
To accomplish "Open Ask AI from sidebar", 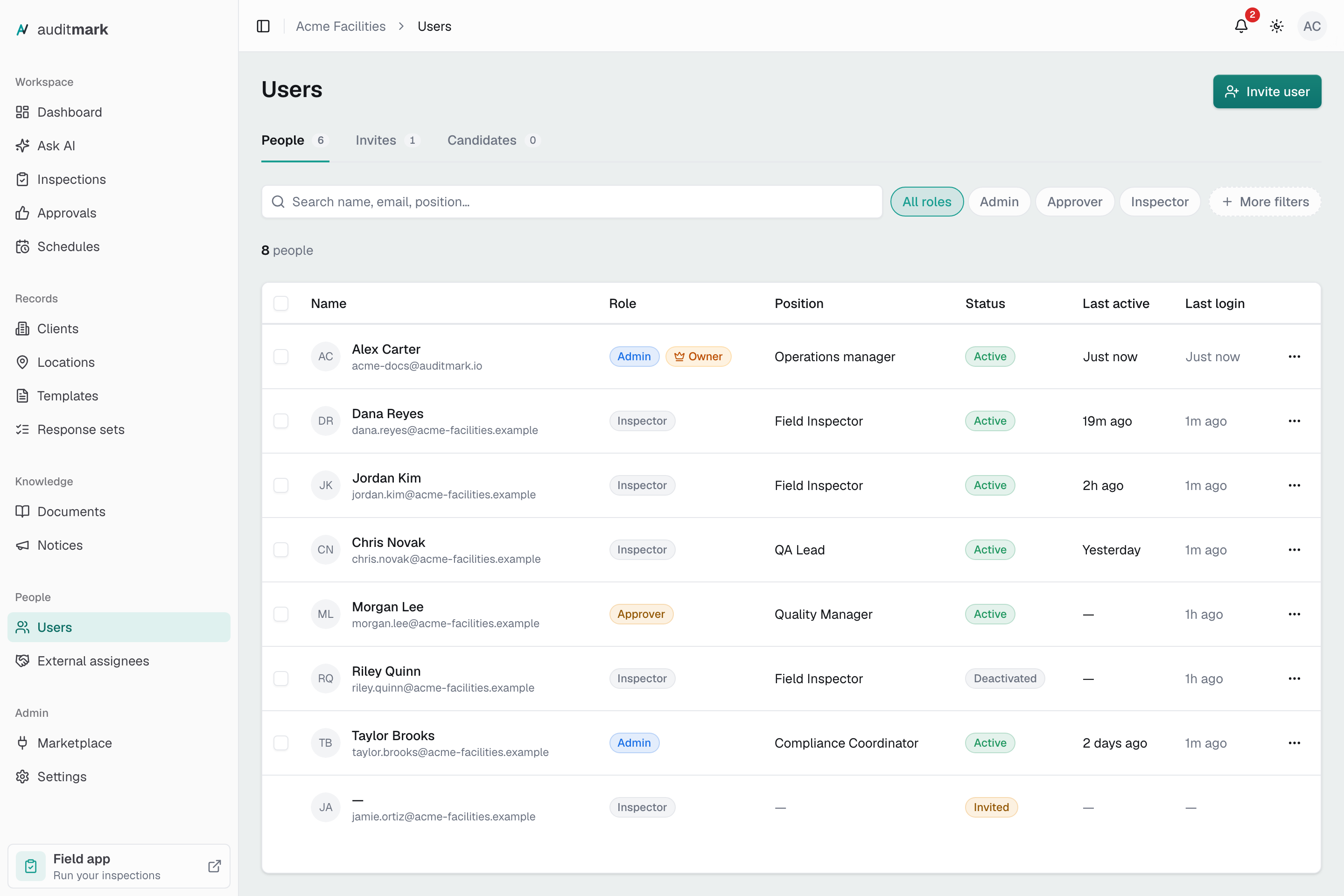I will pos(119,146).
